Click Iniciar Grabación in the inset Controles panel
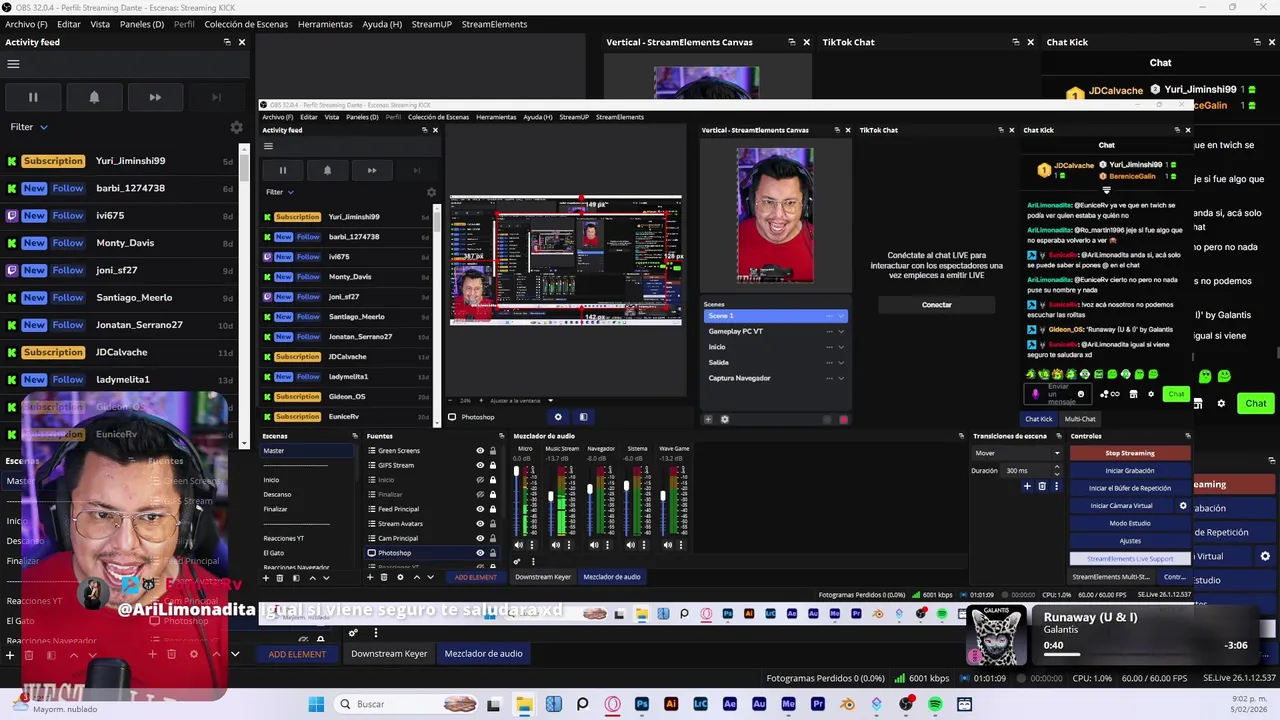This screenshot has width=1280, height=720. [x=1130, y=470]
